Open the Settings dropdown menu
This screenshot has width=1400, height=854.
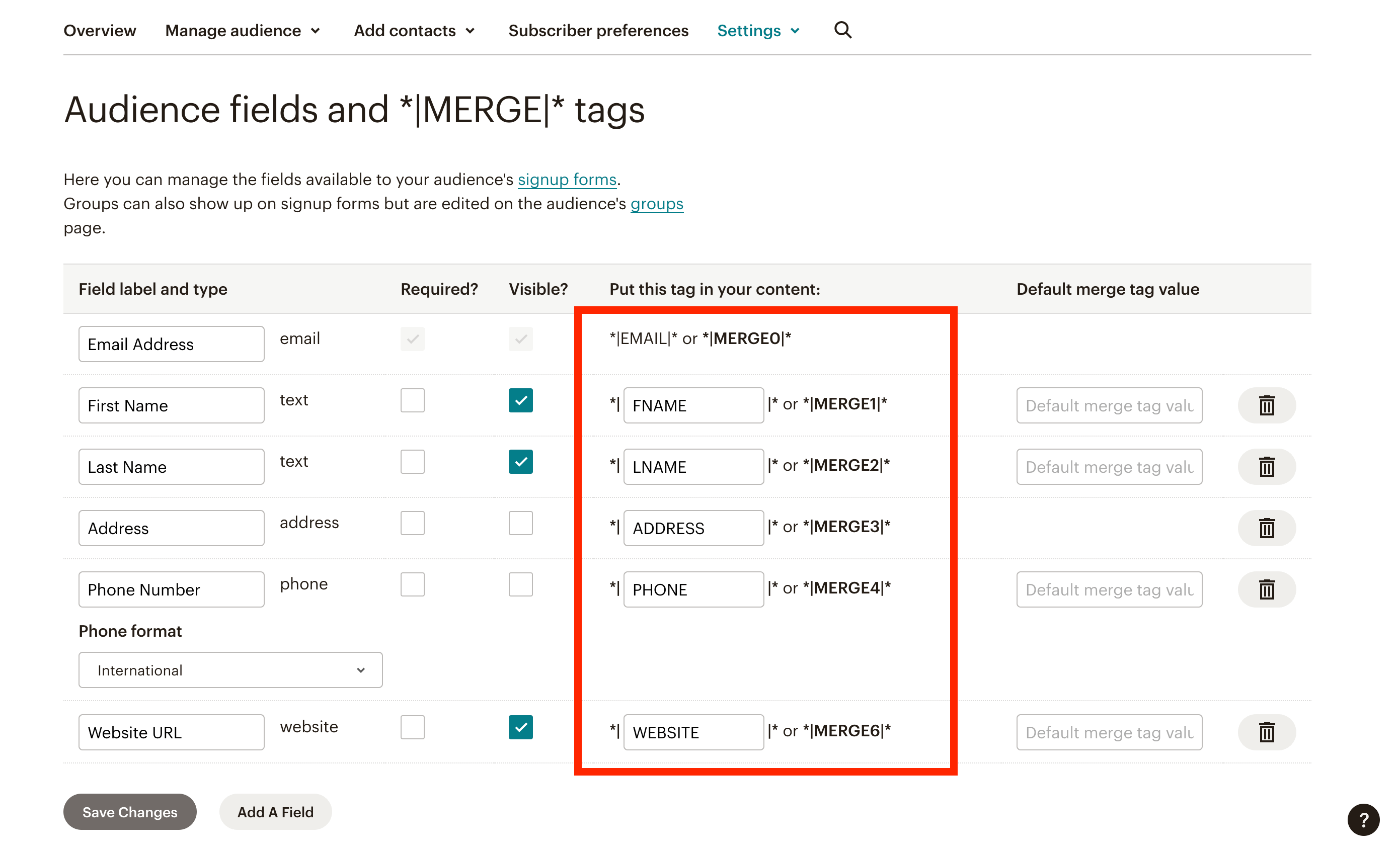pyautogui.click(x=758, y=31)
